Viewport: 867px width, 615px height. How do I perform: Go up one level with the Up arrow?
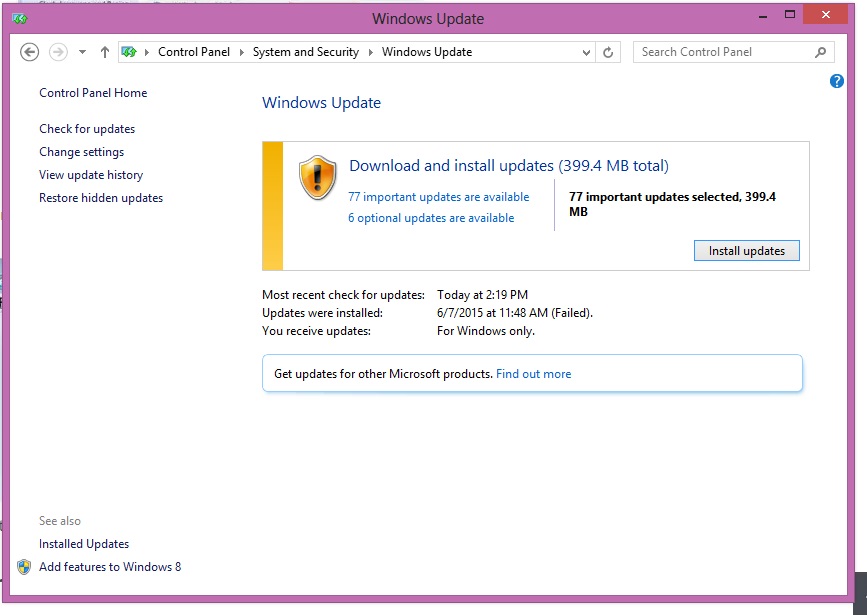click(x=105, y=52)
